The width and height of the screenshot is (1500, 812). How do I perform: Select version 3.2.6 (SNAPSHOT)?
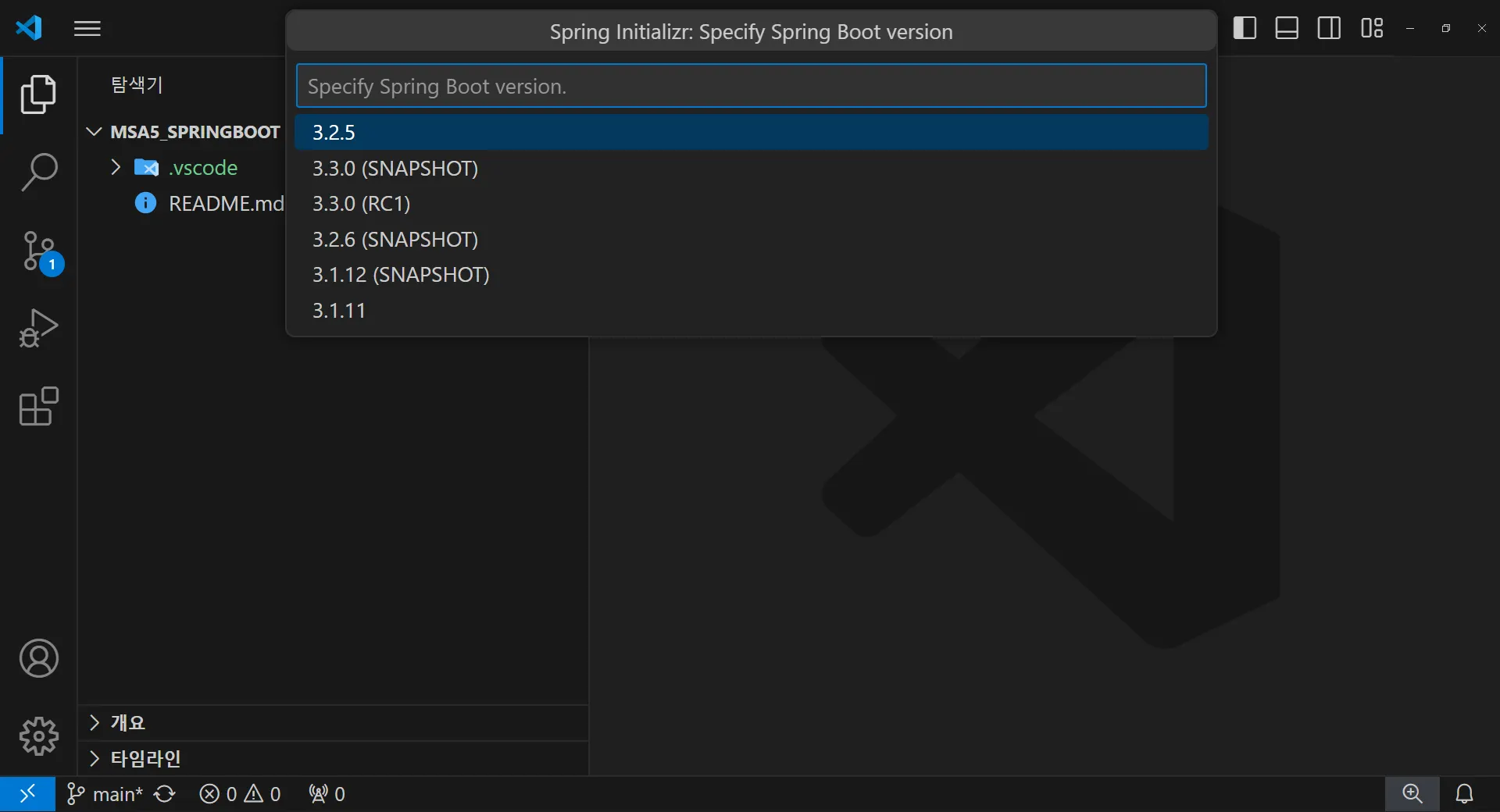(751, 240)
